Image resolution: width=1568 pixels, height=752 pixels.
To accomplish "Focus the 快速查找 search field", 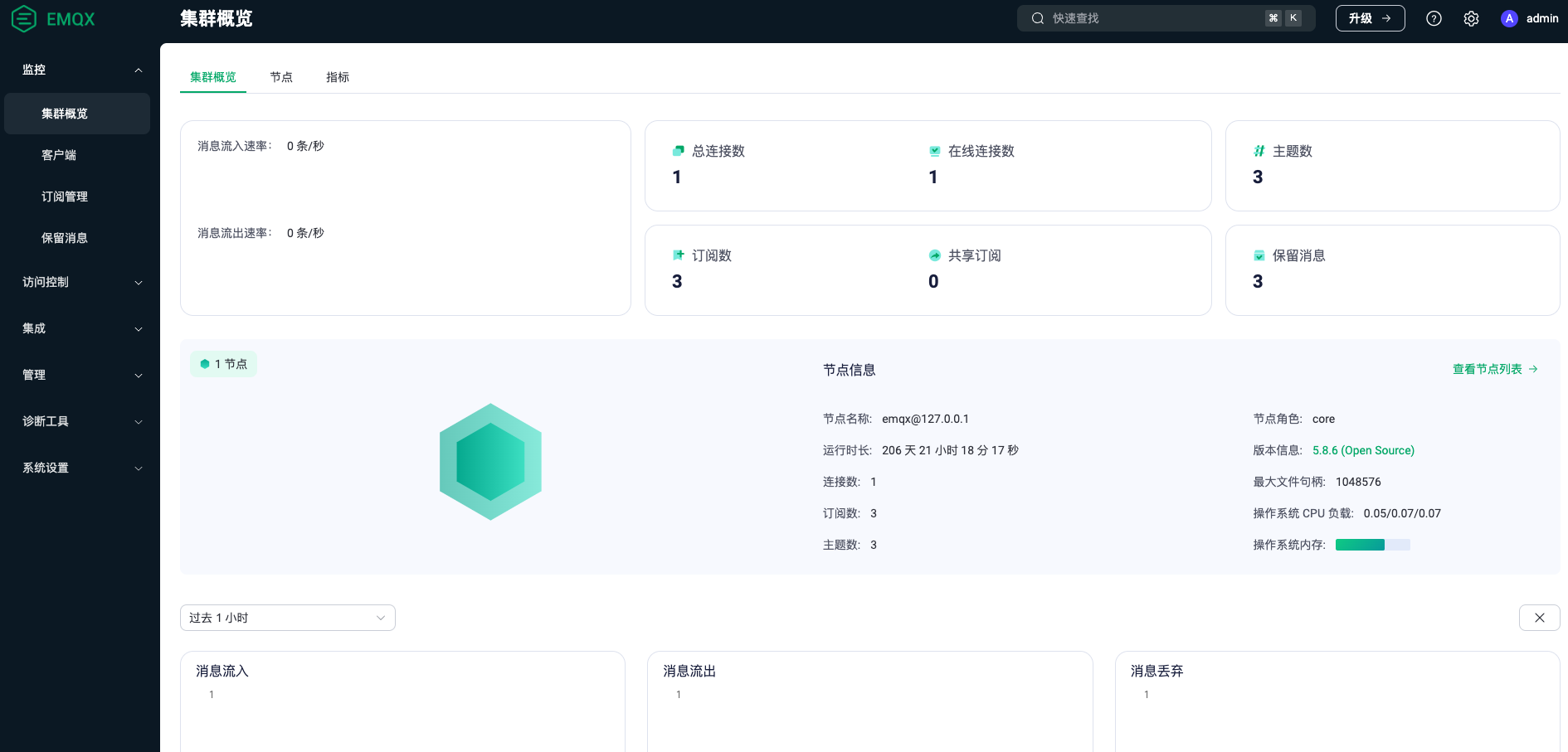I will pos(1166,18).
